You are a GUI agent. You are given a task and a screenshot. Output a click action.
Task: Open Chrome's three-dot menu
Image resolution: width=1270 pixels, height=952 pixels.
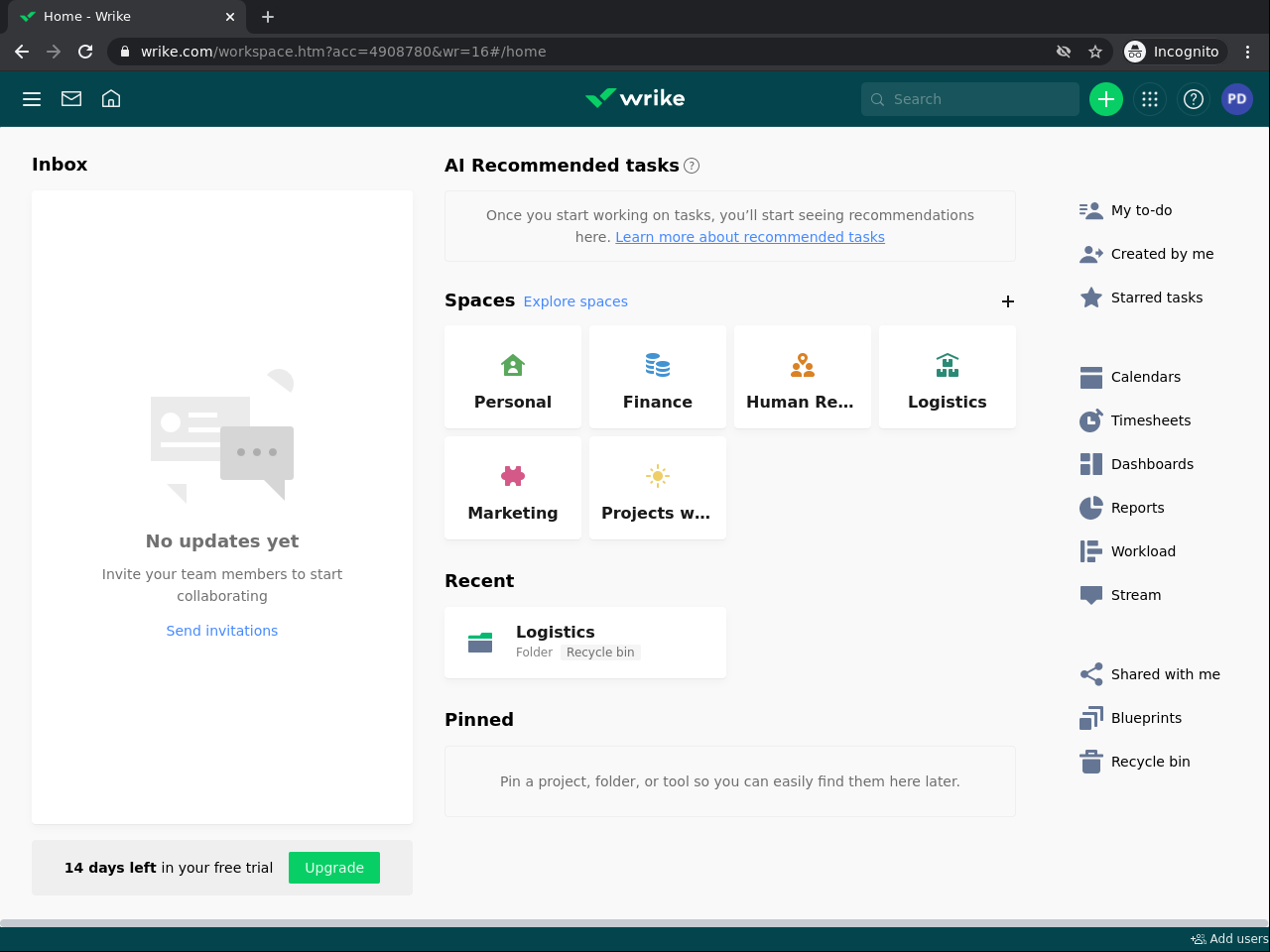pyautogui.click(x=1248, y=52)
